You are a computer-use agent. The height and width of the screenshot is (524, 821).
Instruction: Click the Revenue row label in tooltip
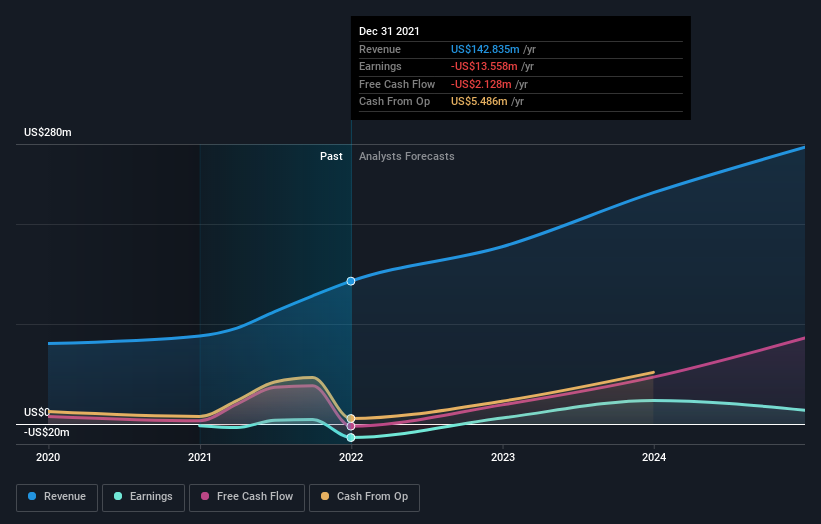coord(380,49)
